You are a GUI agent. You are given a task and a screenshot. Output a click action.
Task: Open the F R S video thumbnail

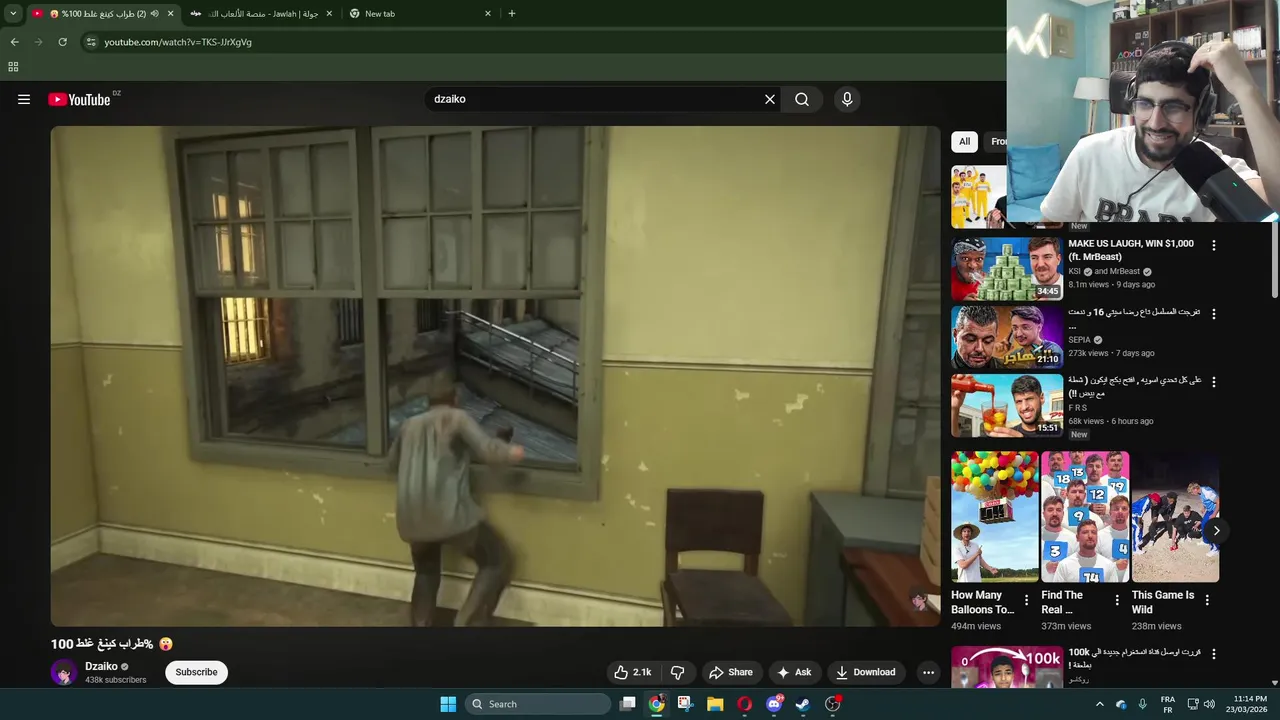[1006, 405]
